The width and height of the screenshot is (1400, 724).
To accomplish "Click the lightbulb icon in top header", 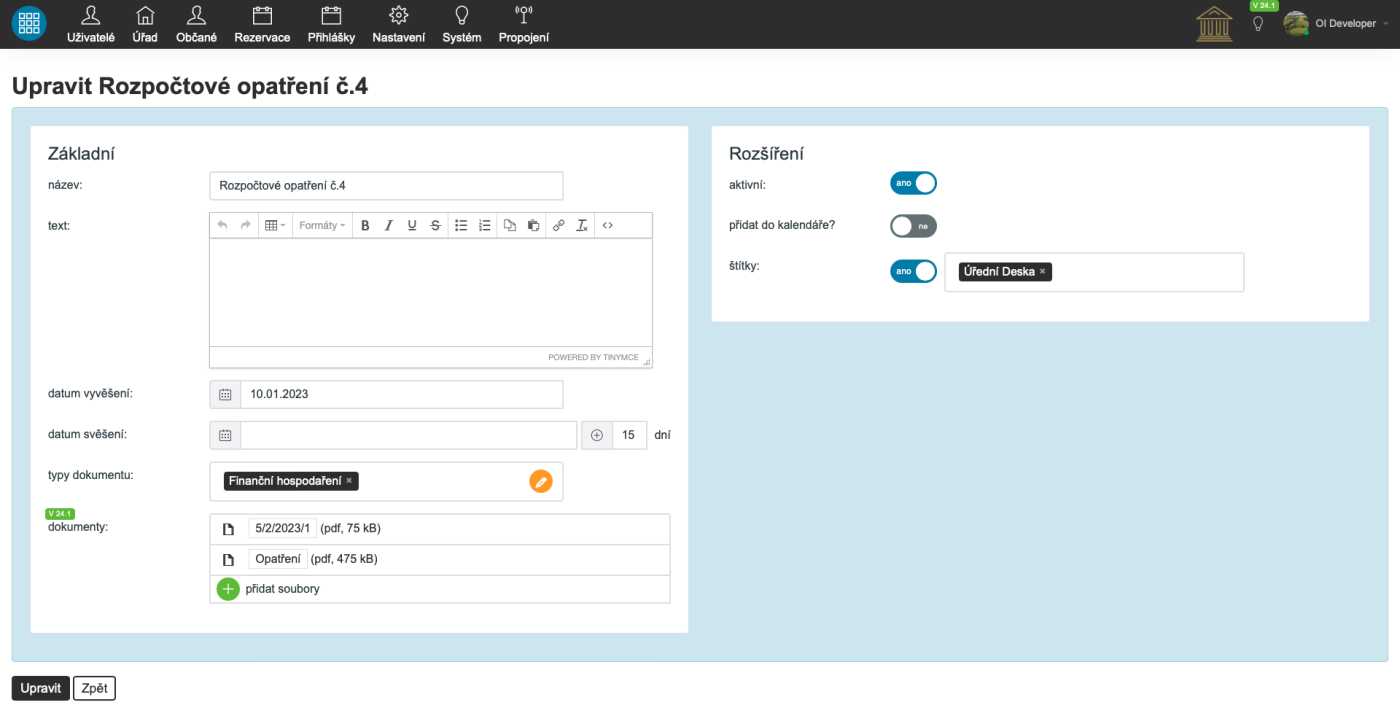I will (1258, 23).
